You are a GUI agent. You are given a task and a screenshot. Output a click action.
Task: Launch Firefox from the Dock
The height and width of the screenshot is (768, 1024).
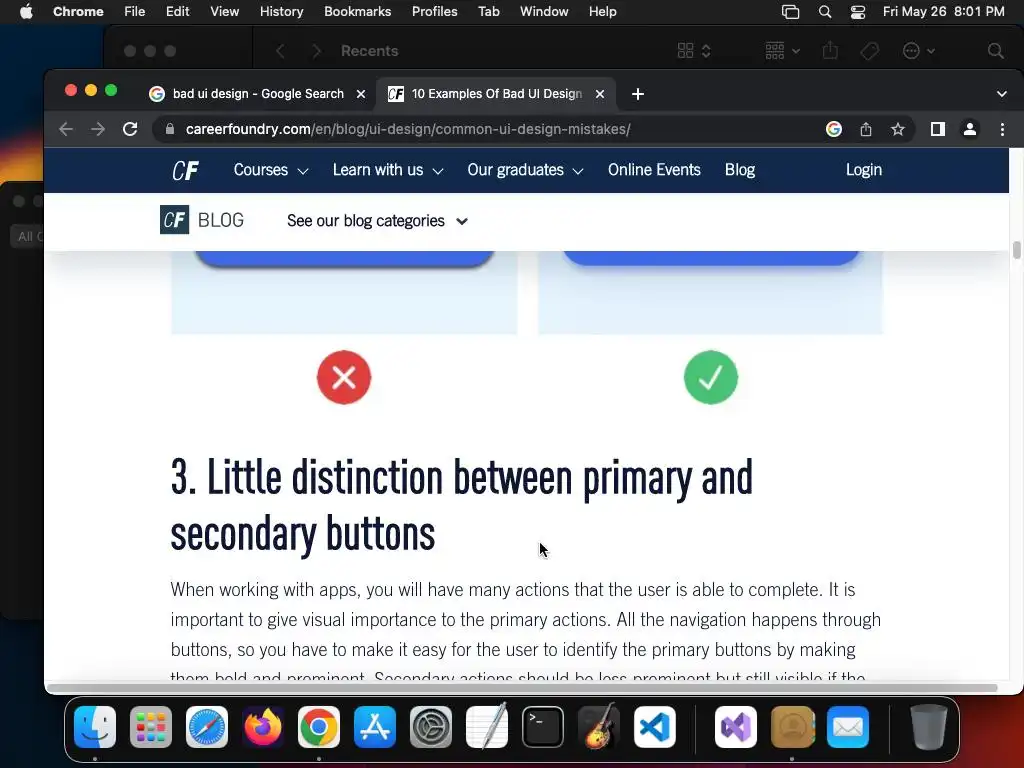coord(263,726)
